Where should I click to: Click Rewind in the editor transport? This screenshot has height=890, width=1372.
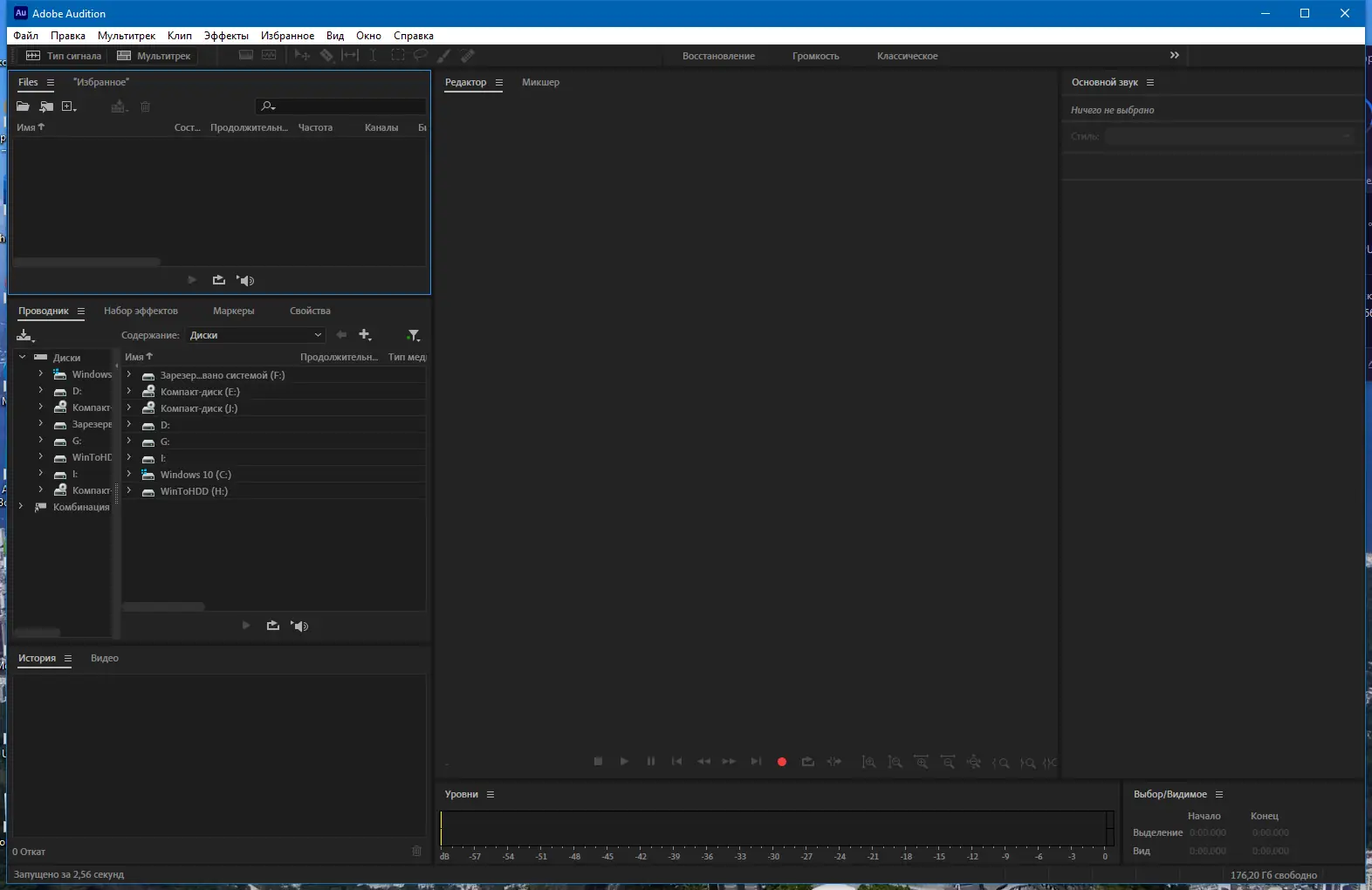click(x=703, y=762)
